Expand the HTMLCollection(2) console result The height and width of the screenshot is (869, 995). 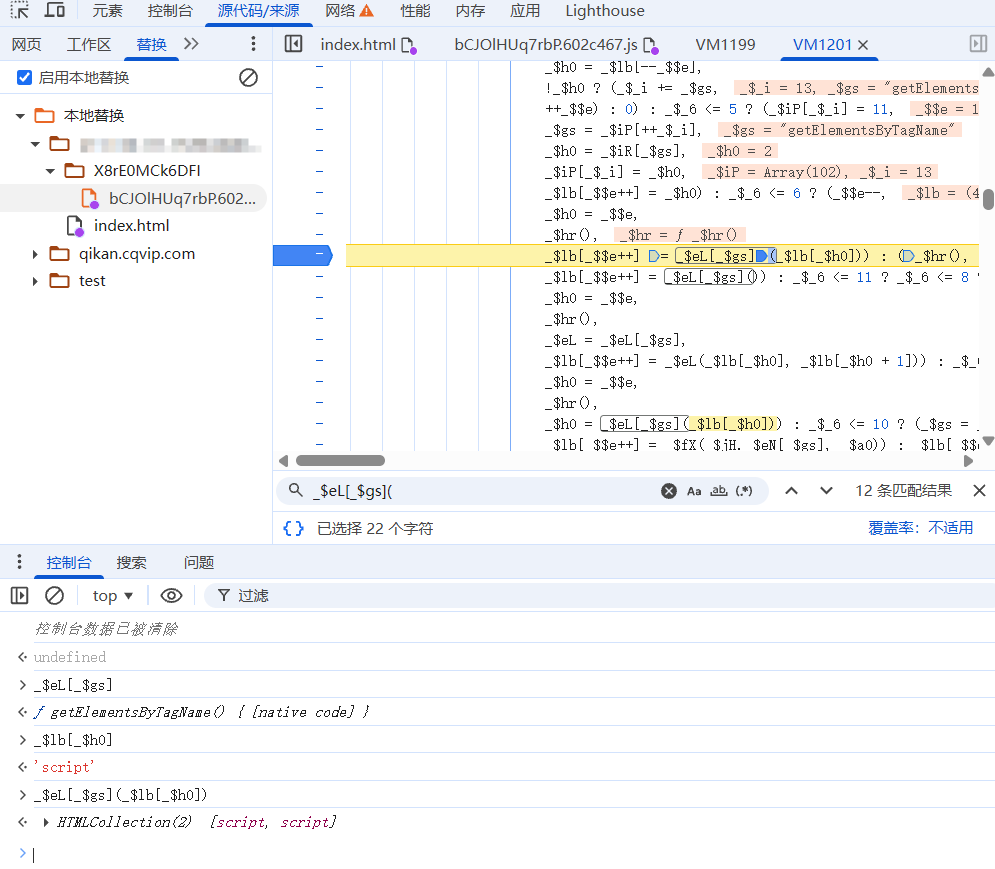[x=45, y=822]
